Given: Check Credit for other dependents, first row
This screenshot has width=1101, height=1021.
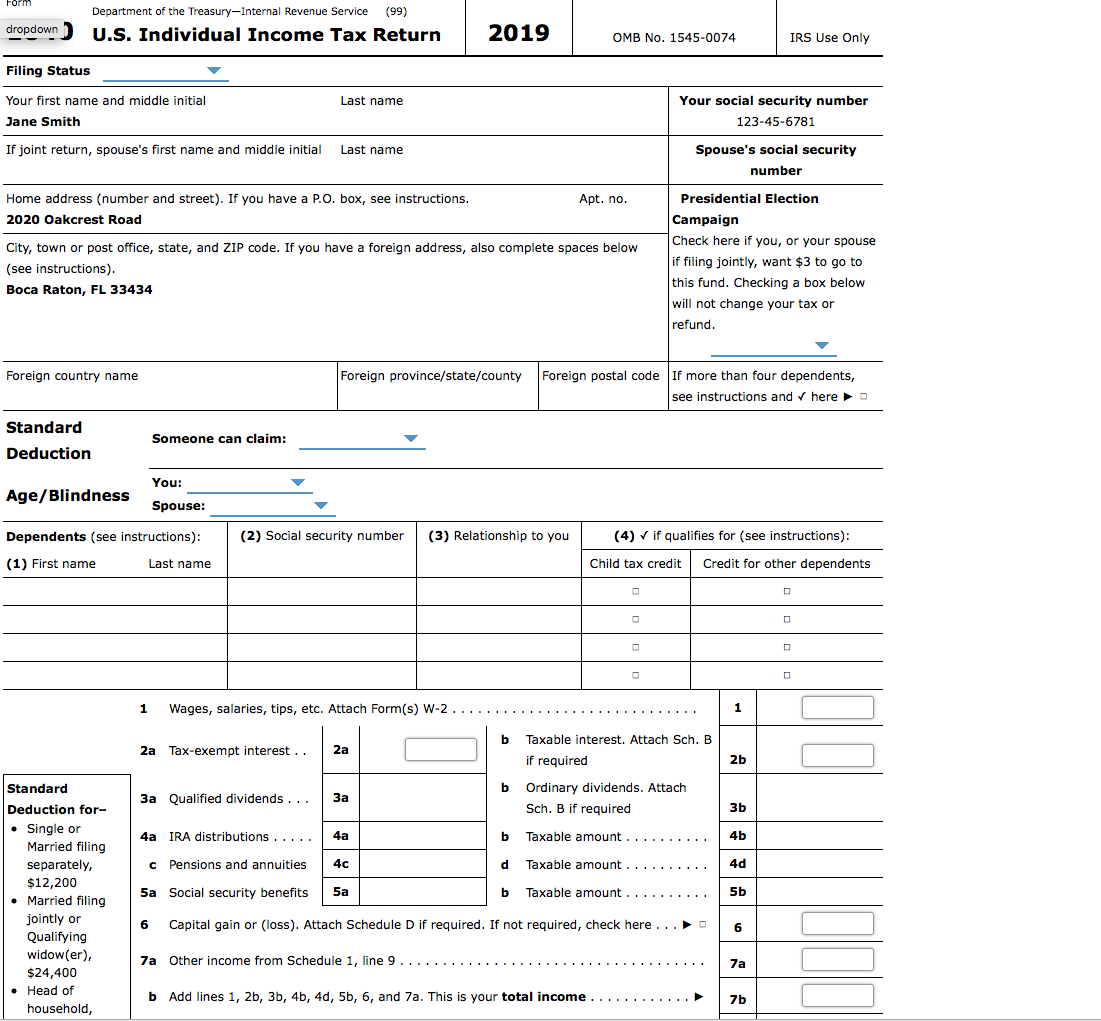Looking at the screenshot, I should (x=786, y=591).
